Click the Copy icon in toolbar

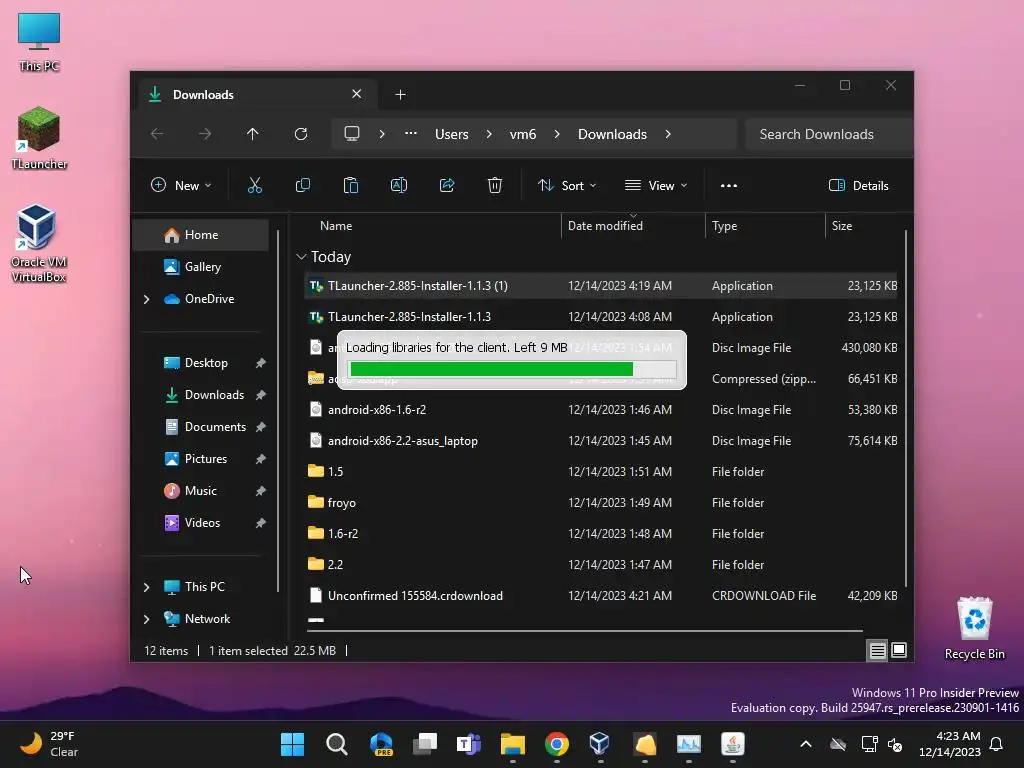[303, 185]
